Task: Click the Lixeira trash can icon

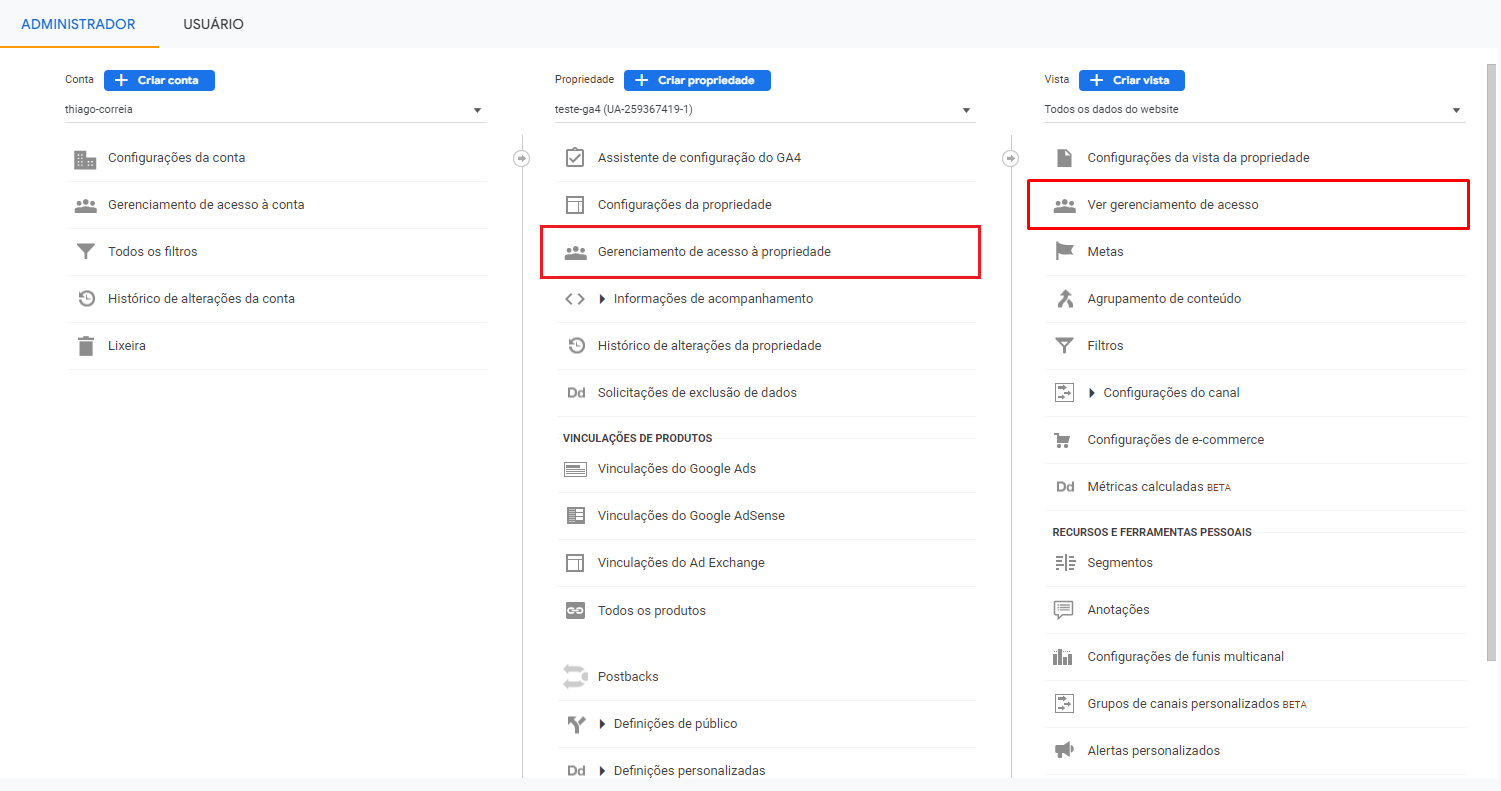Action: (x=85, y=346)
